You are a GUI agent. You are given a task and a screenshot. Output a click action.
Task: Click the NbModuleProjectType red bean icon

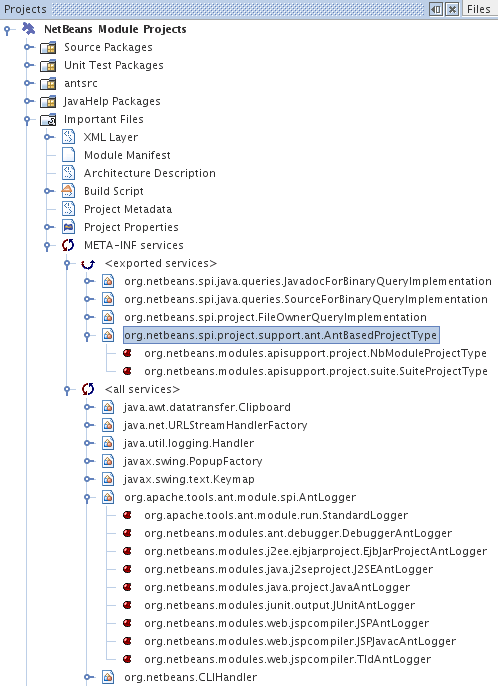tap(127, 353)
